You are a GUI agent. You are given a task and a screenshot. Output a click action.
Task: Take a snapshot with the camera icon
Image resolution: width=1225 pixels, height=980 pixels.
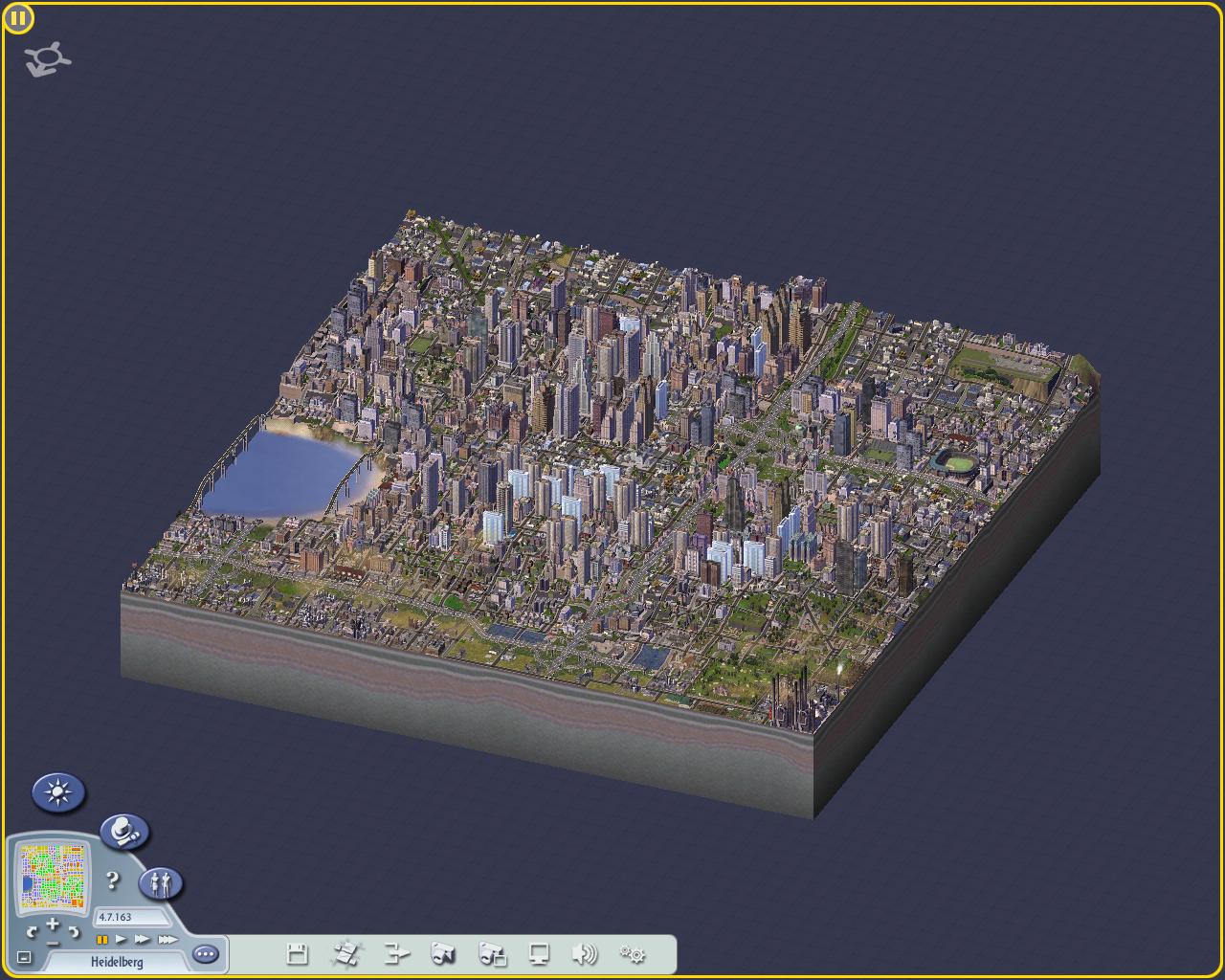pos(443,953)
